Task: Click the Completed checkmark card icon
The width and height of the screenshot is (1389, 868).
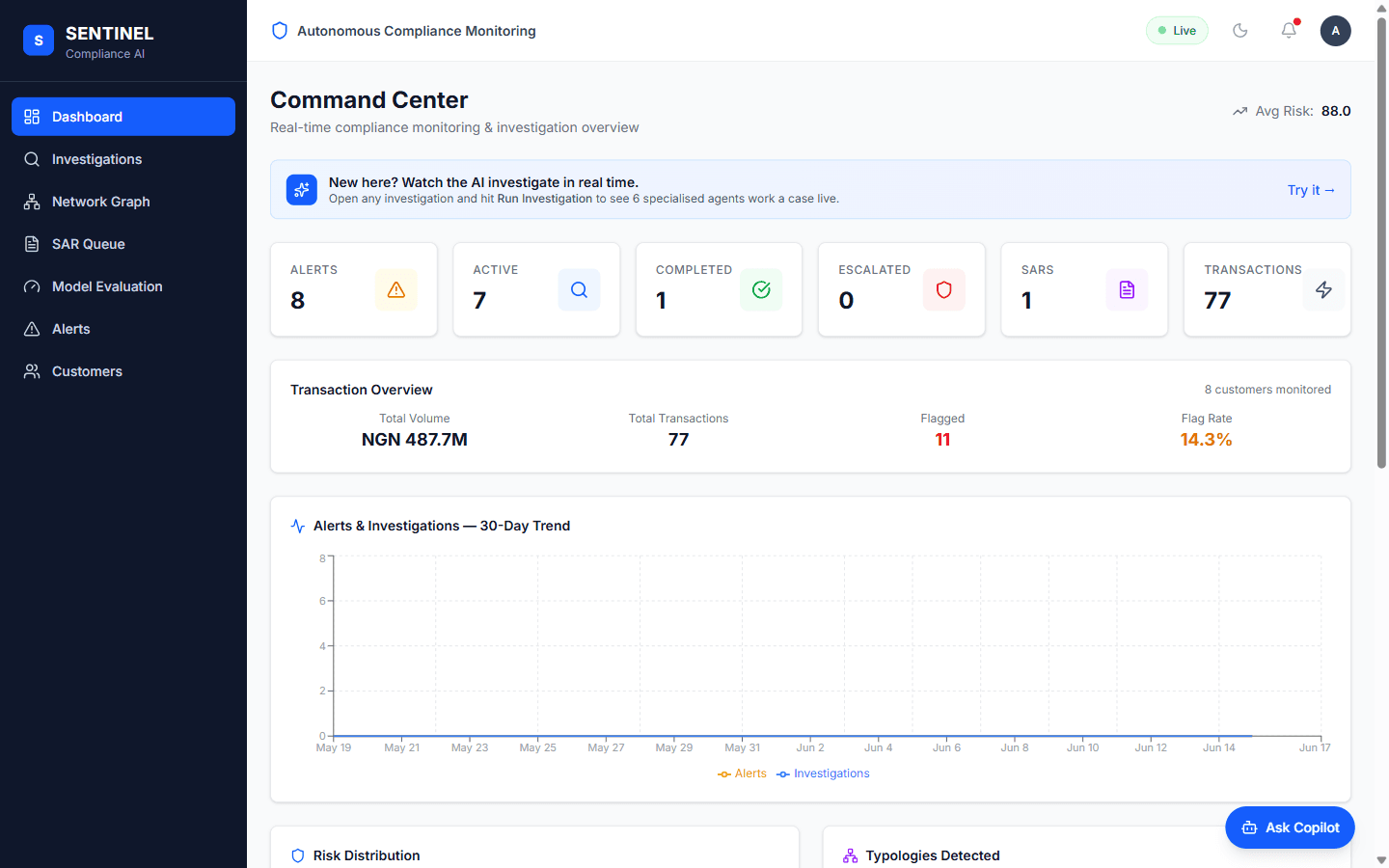Action: pos(761,289)
